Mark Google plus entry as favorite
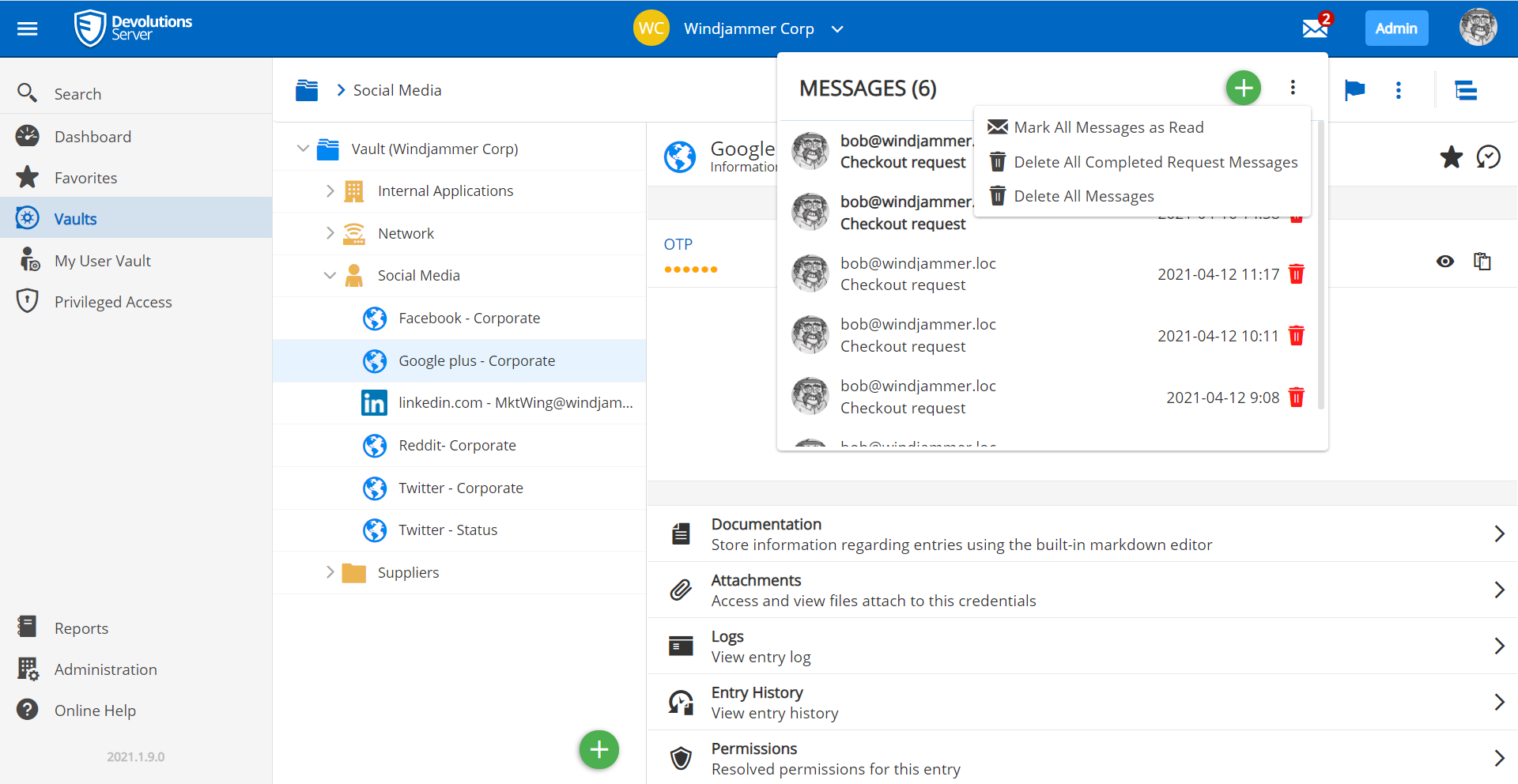Screen dimensions: 1518x784 tap(1451, 157)
